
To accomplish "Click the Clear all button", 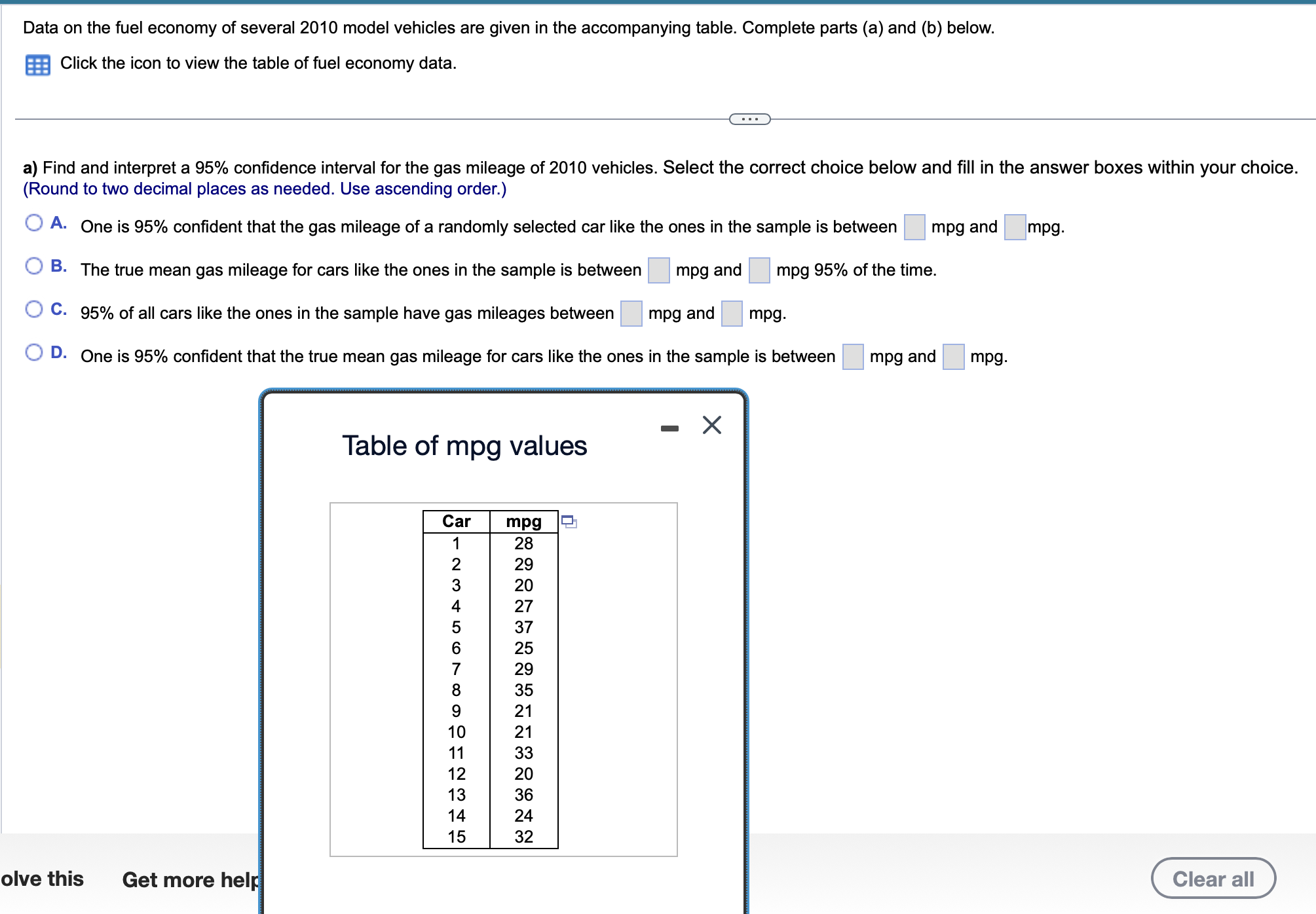I will point(1213,879).
